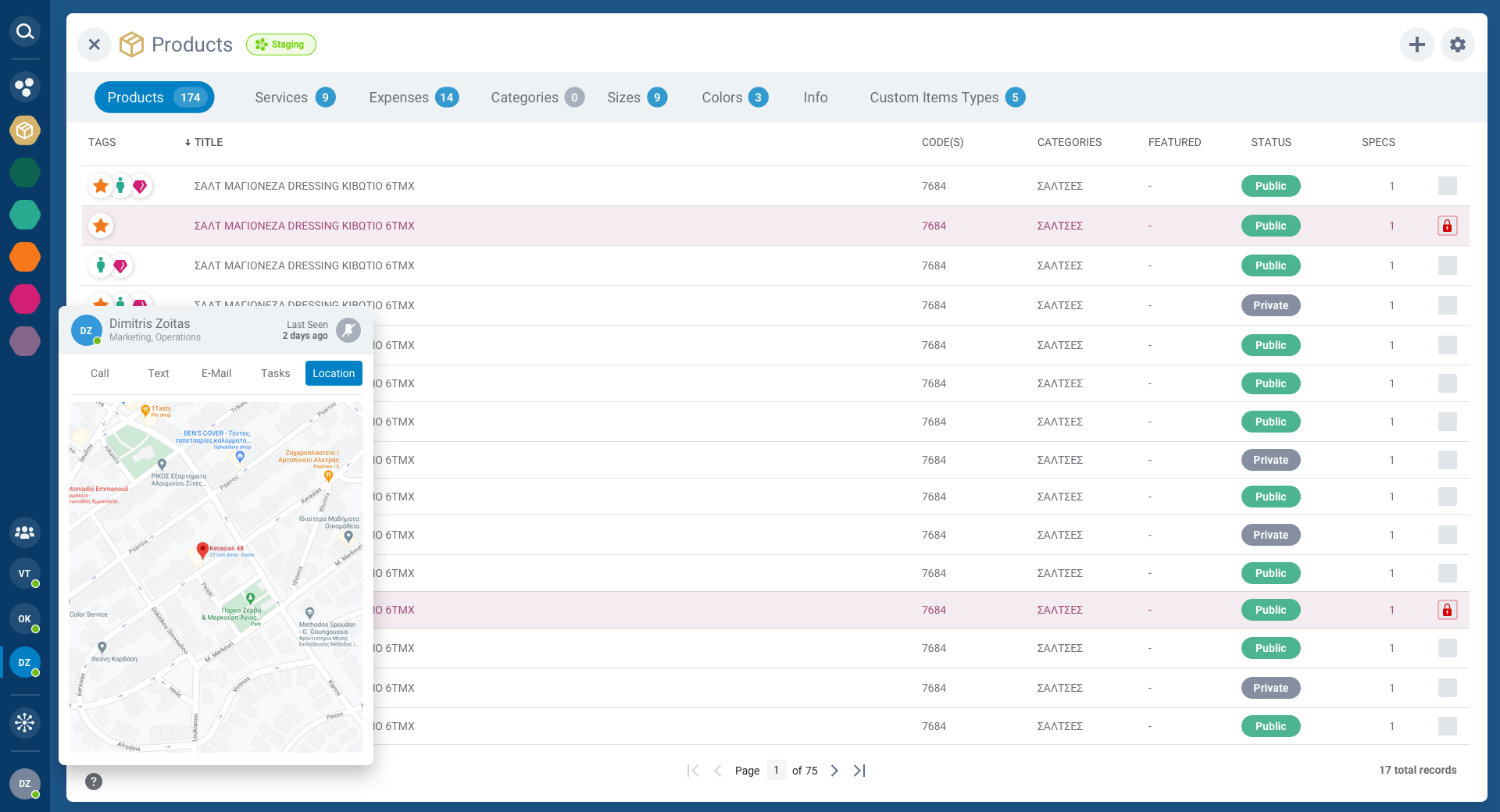Open the Tasks tab in contact card

point(275,373)
